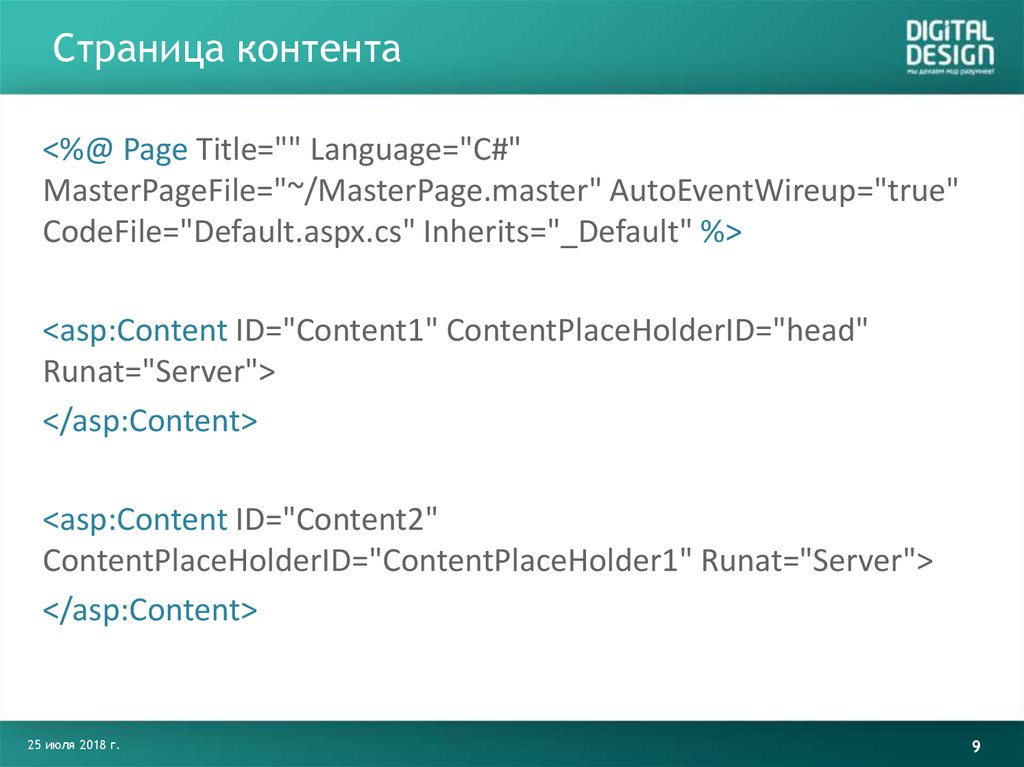
Task: Click the date "25 июля 2018 г."
Action: [78, 745]
